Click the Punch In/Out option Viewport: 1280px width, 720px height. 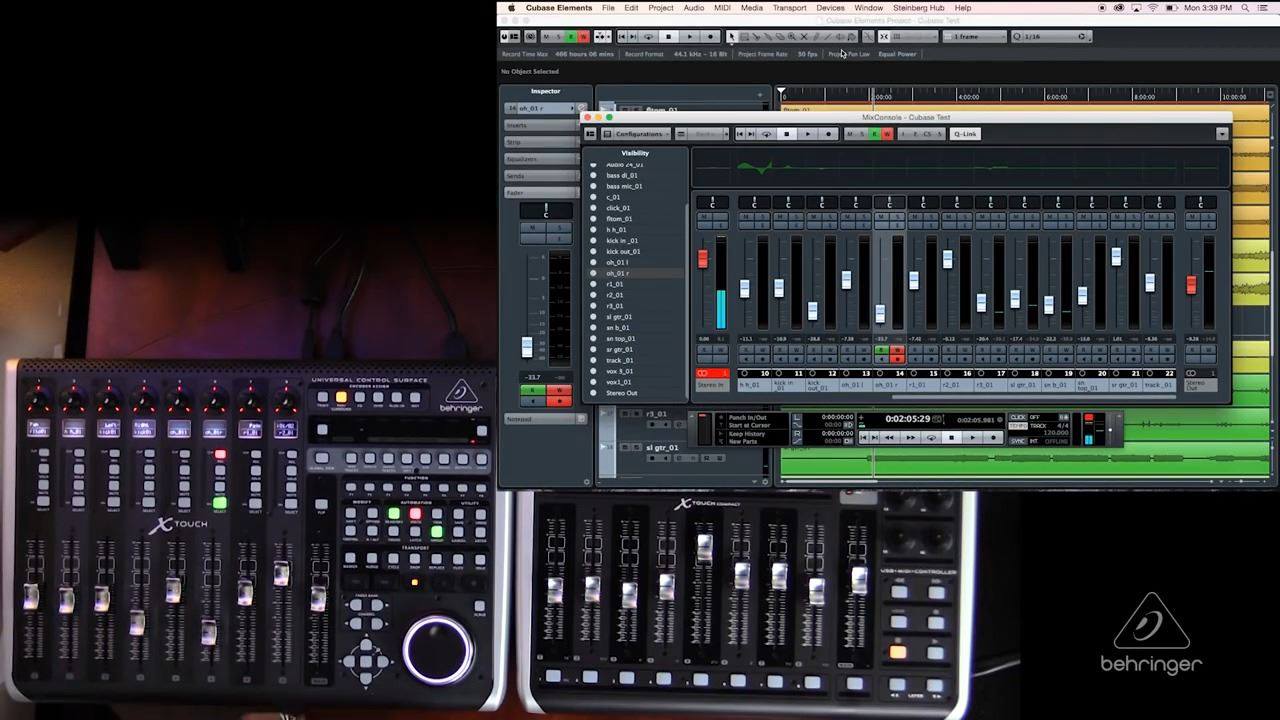748,418
